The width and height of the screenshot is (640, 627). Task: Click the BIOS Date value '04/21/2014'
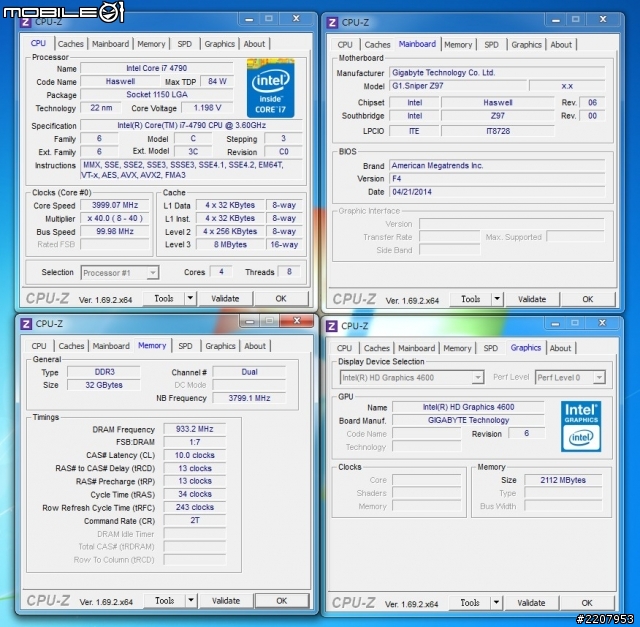497,192
